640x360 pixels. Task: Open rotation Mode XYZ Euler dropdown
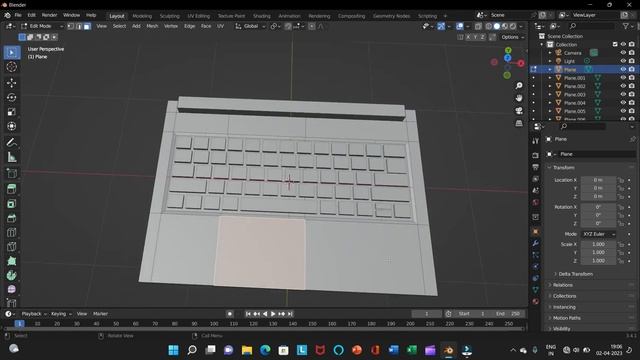[x=598, y=234]
